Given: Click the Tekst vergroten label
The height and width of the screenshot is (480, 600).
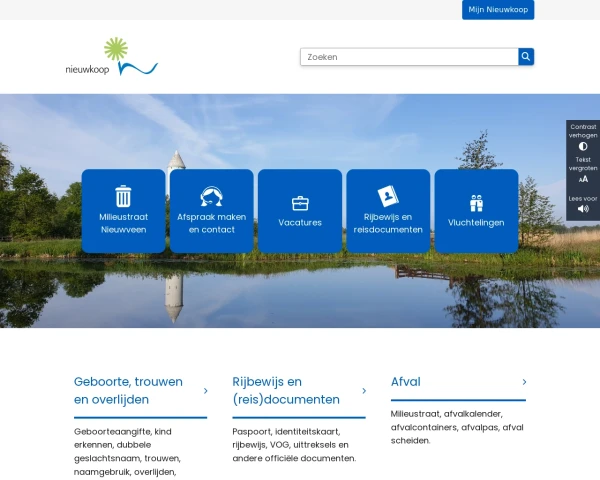Looking at the screenshot, I should [583, 164].
